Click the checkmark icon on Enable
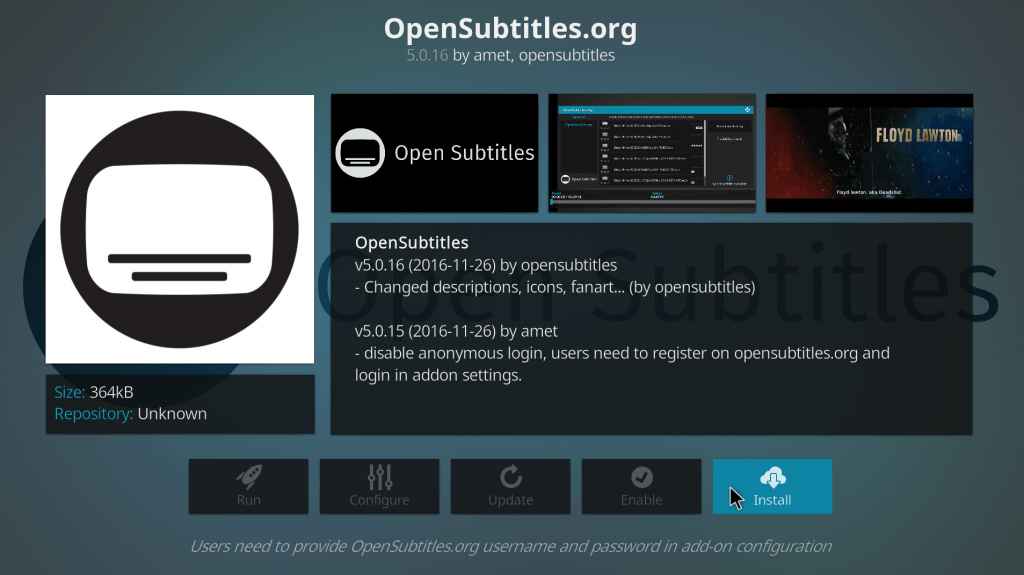This screenshot has width=1024, height=575. (642, 477)
